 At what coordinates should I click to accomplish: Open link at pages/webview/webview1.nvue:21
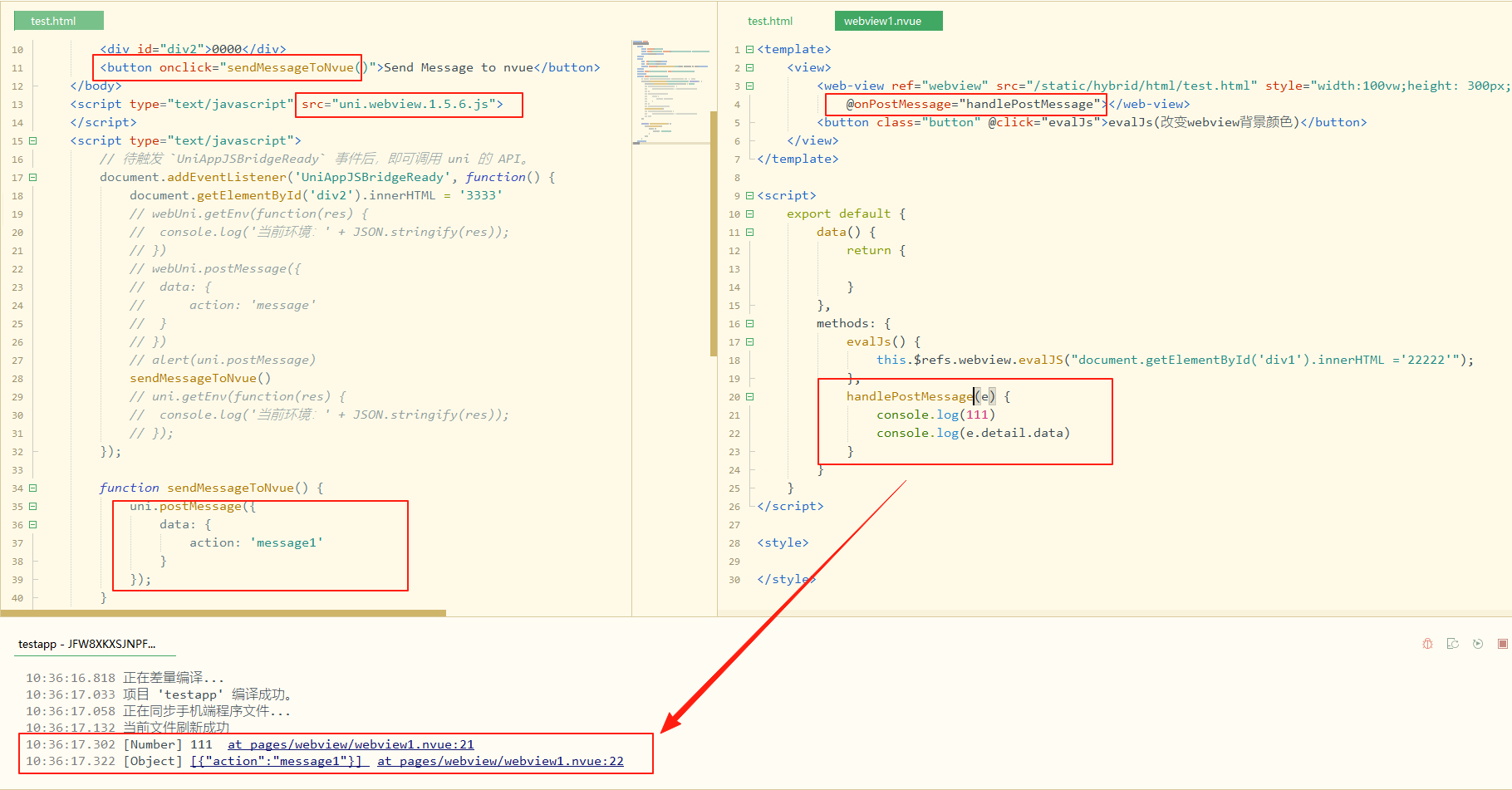[x=351, y=744]
